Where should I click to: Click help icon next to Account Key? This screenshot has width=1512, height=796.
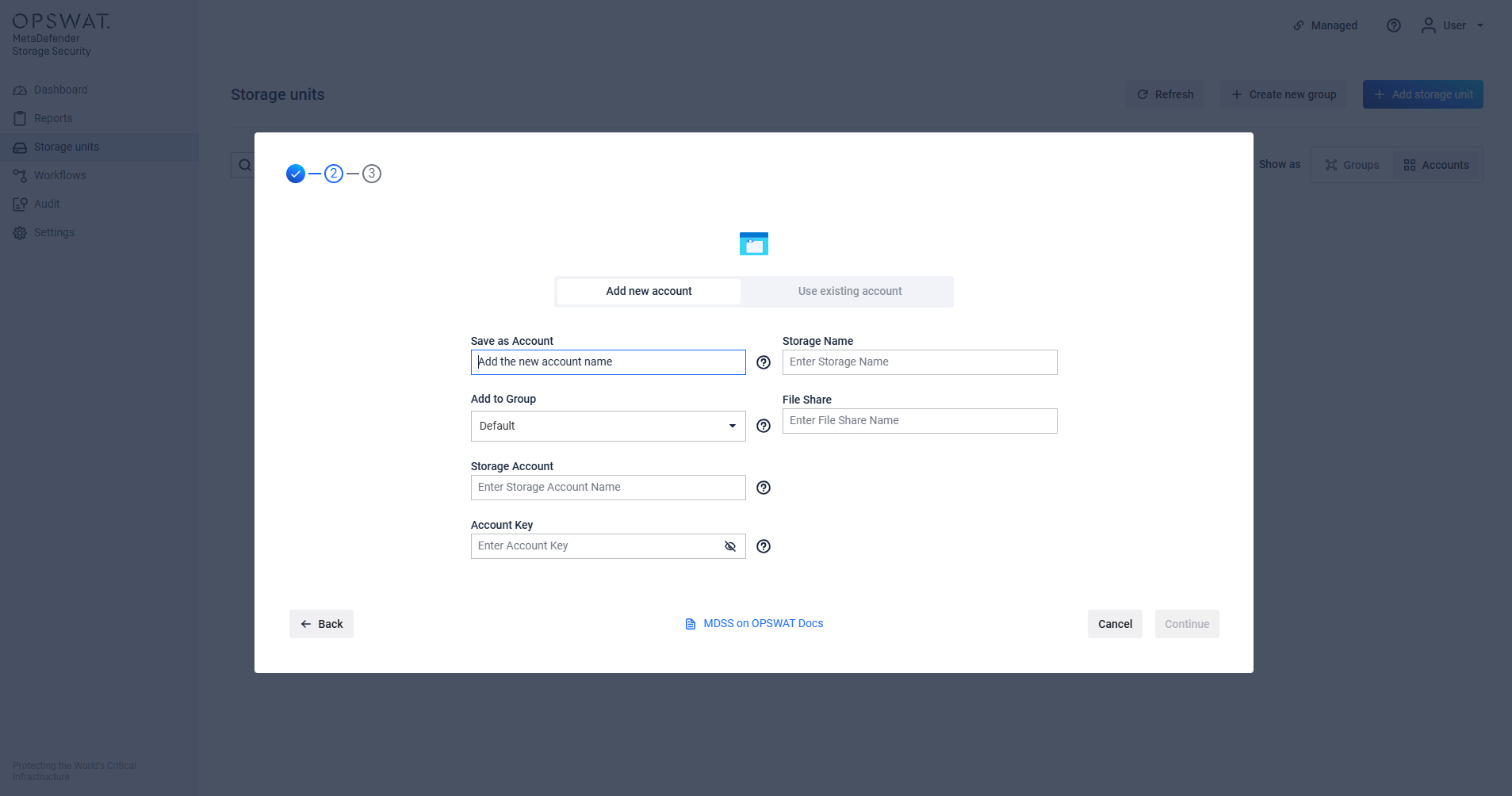click(x=764, y=546)
